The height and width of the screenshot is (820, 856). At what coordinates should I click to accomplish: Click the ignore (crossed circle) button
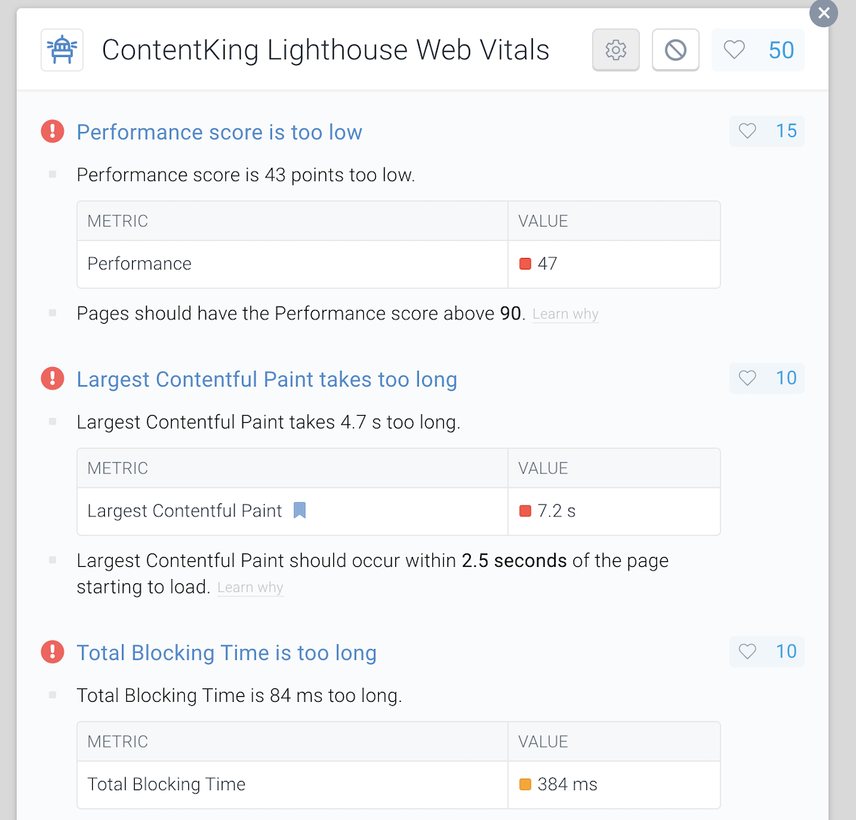click(x=675, y=50)
